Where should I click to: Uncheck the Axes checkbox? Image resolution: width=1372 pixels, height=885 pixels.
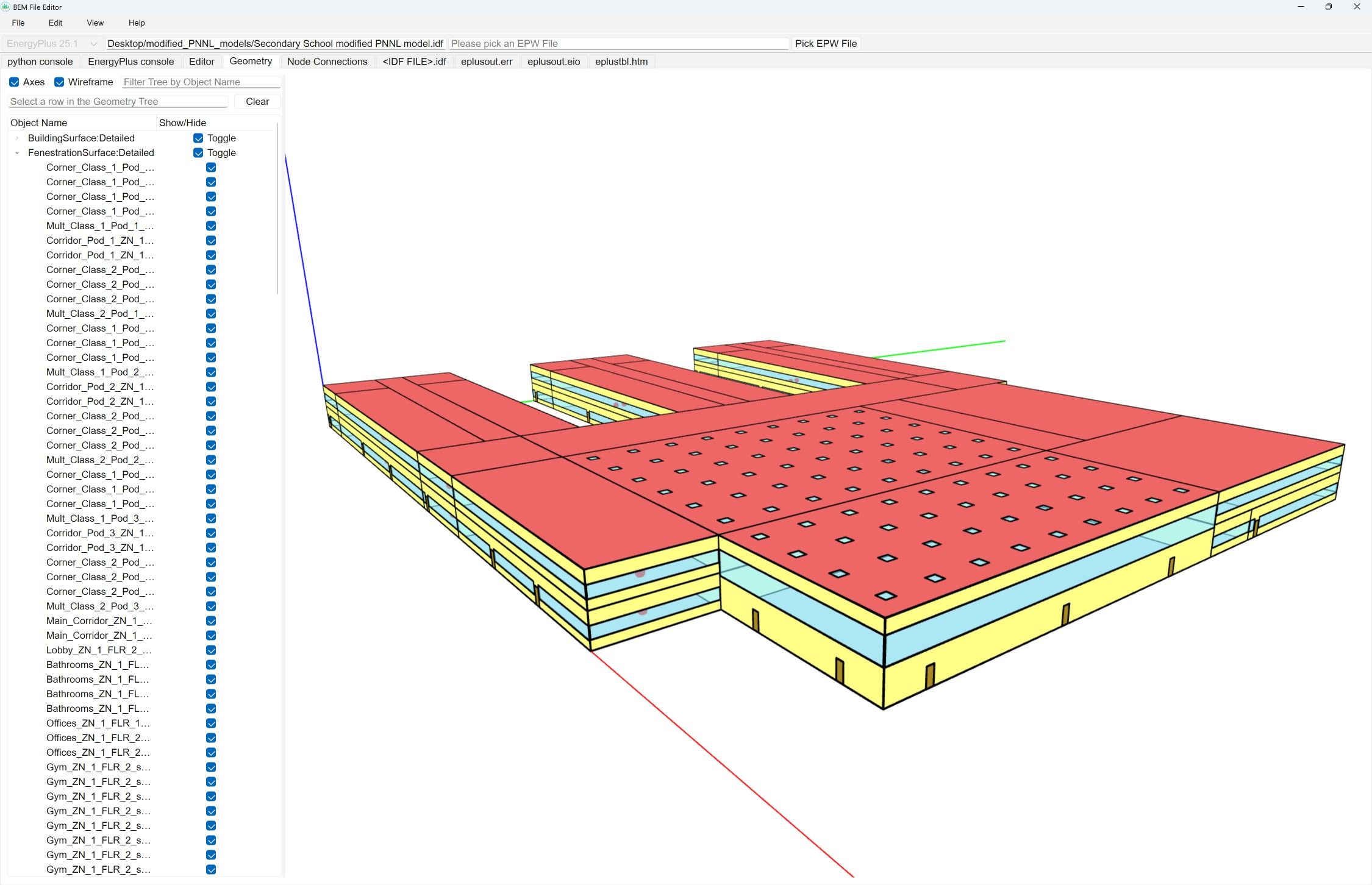[x=14, y=82]
